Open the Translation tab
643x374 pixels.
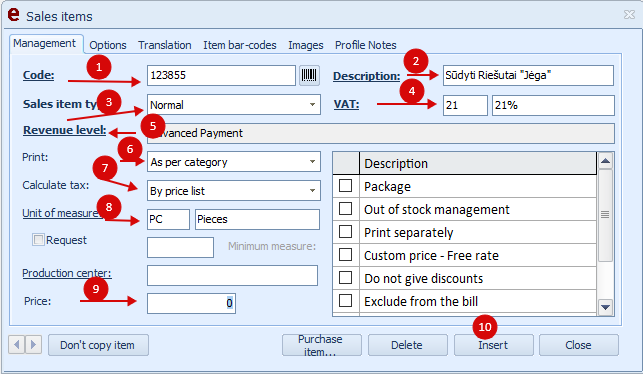[x=164, y=45]
